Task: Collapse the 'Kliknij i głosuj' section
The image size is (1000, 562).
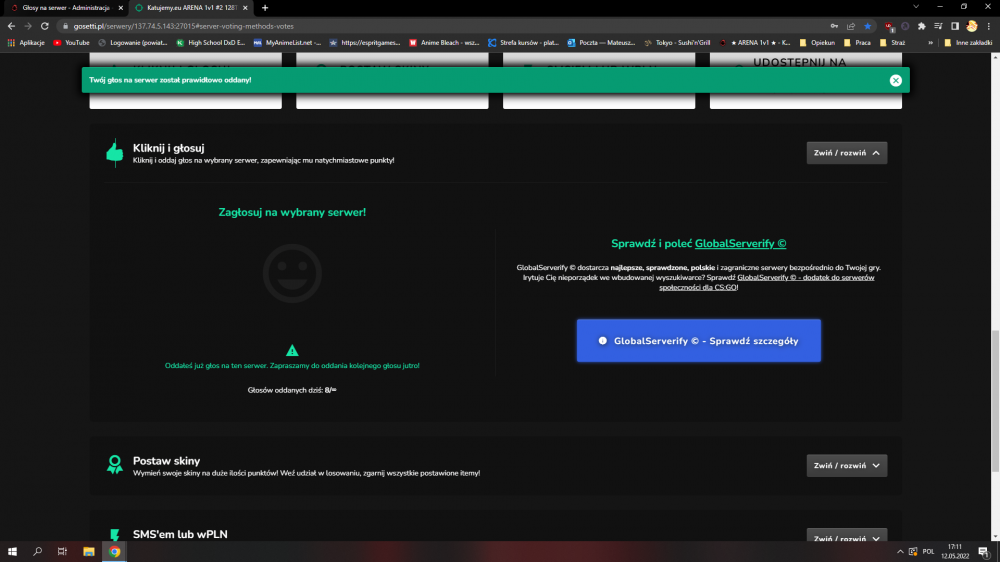Action: pos(846,153)
